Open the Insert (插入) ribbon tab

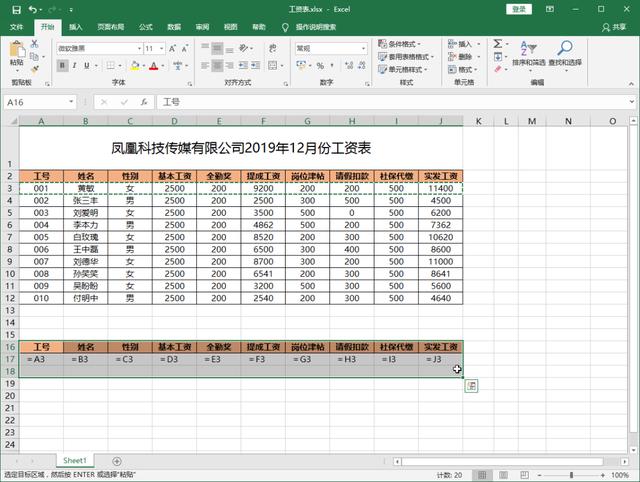pyautogui.click(x=76, y=27)
